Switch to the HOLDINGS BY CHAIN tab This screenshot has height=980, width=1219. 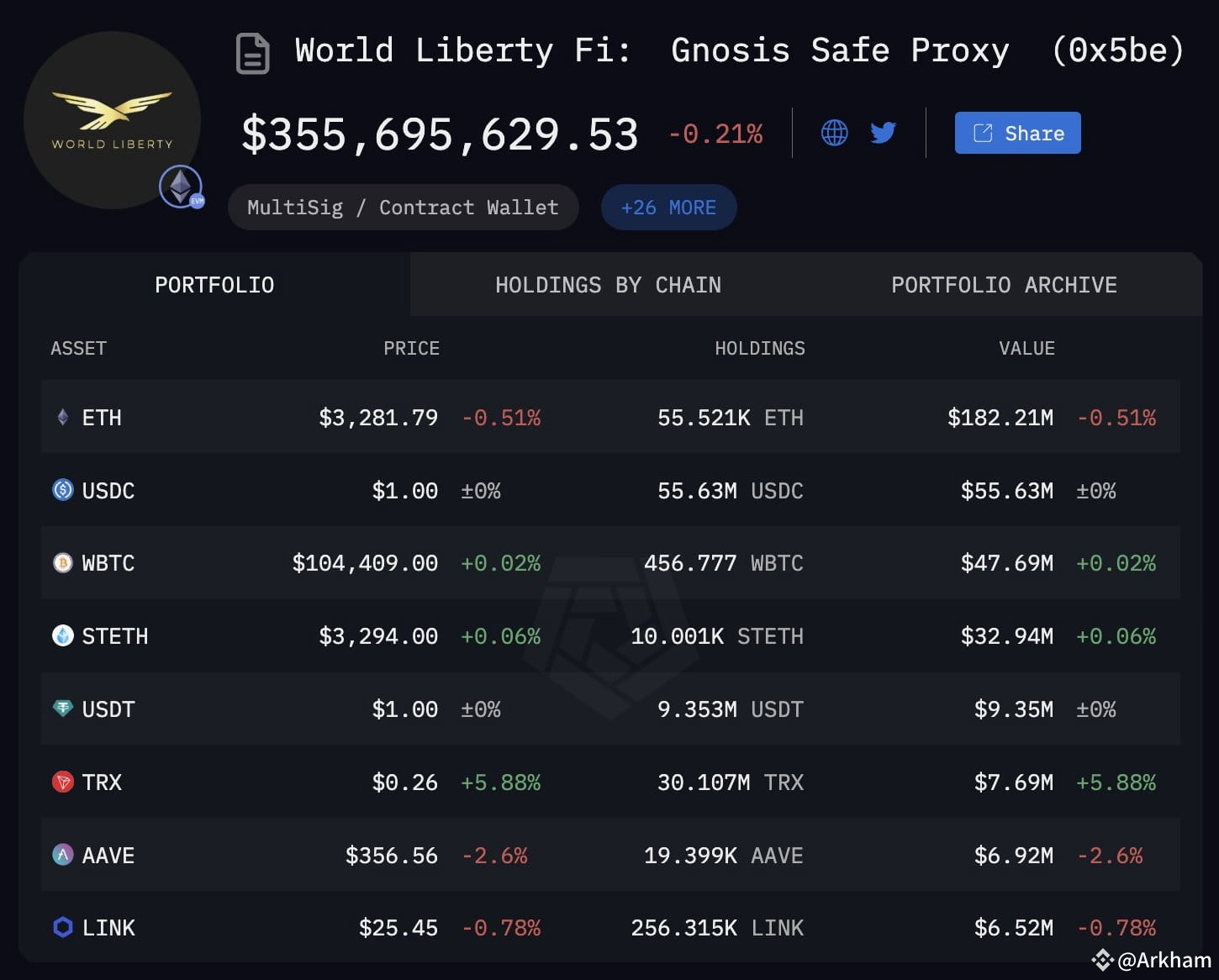[607, 284]
